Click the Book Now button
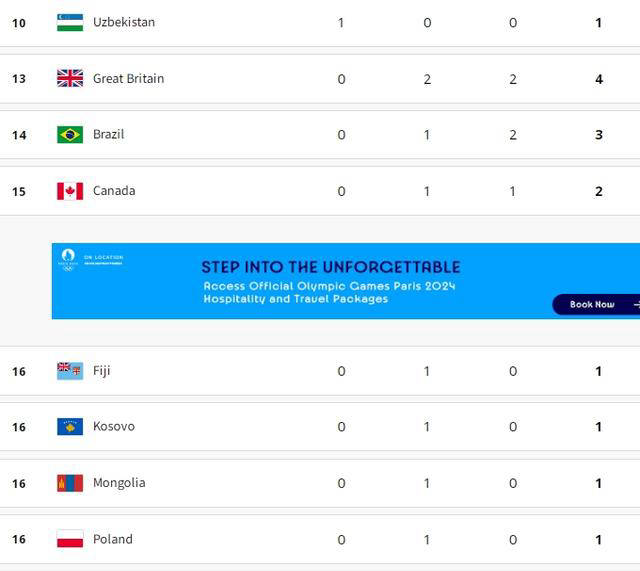The height and width of the screenshot is (571, 640). [596, 304]
